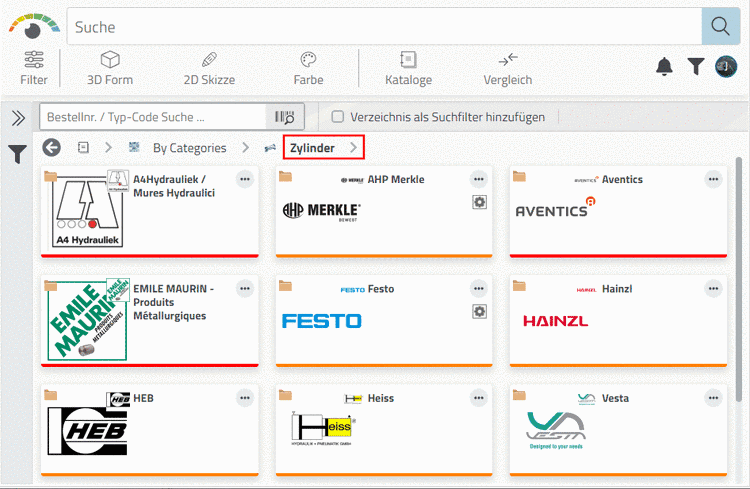The image size is (750, 489).
Task: Open the large FESTO logo thumbnail
Action: 321,321
